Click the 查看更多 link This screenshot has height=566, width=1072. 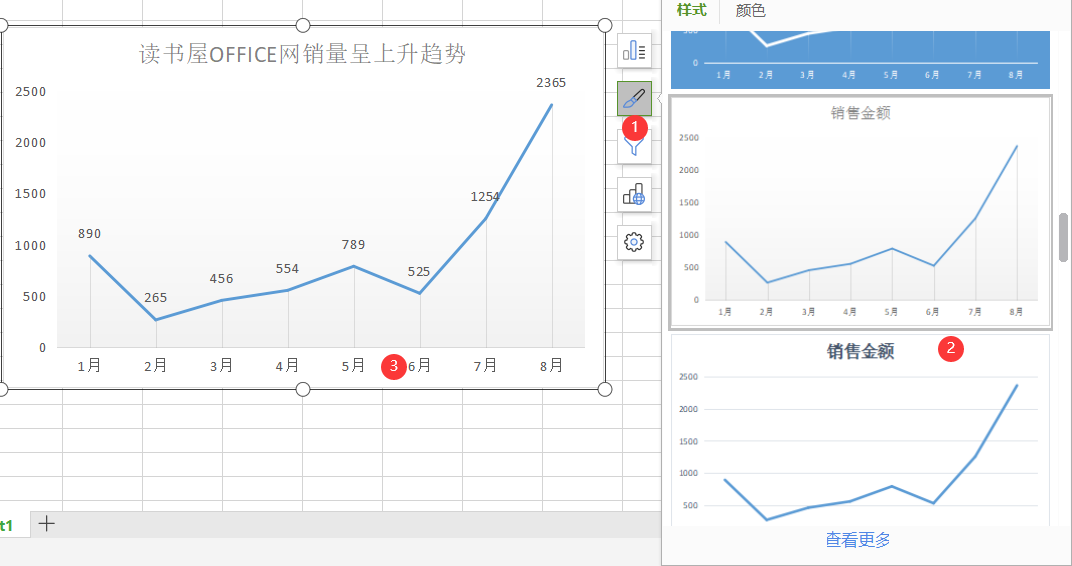[857, 540]
